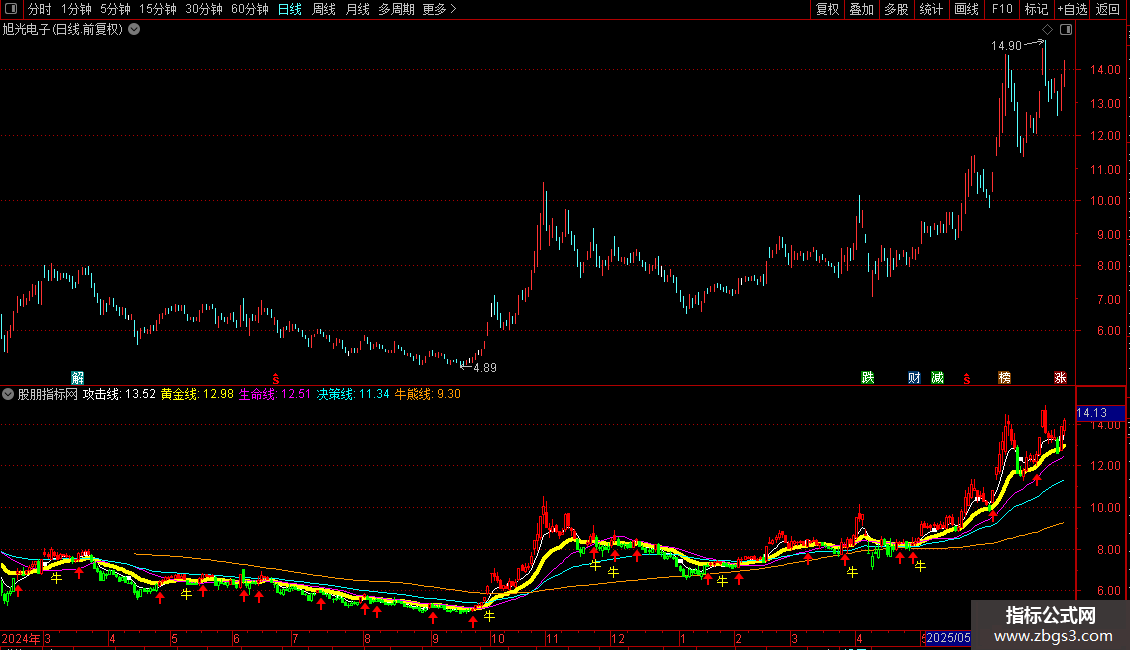Screen dimensions: 1130x650
Task: Click the 2024年 label on the time axis
Action: coord(21,638)
